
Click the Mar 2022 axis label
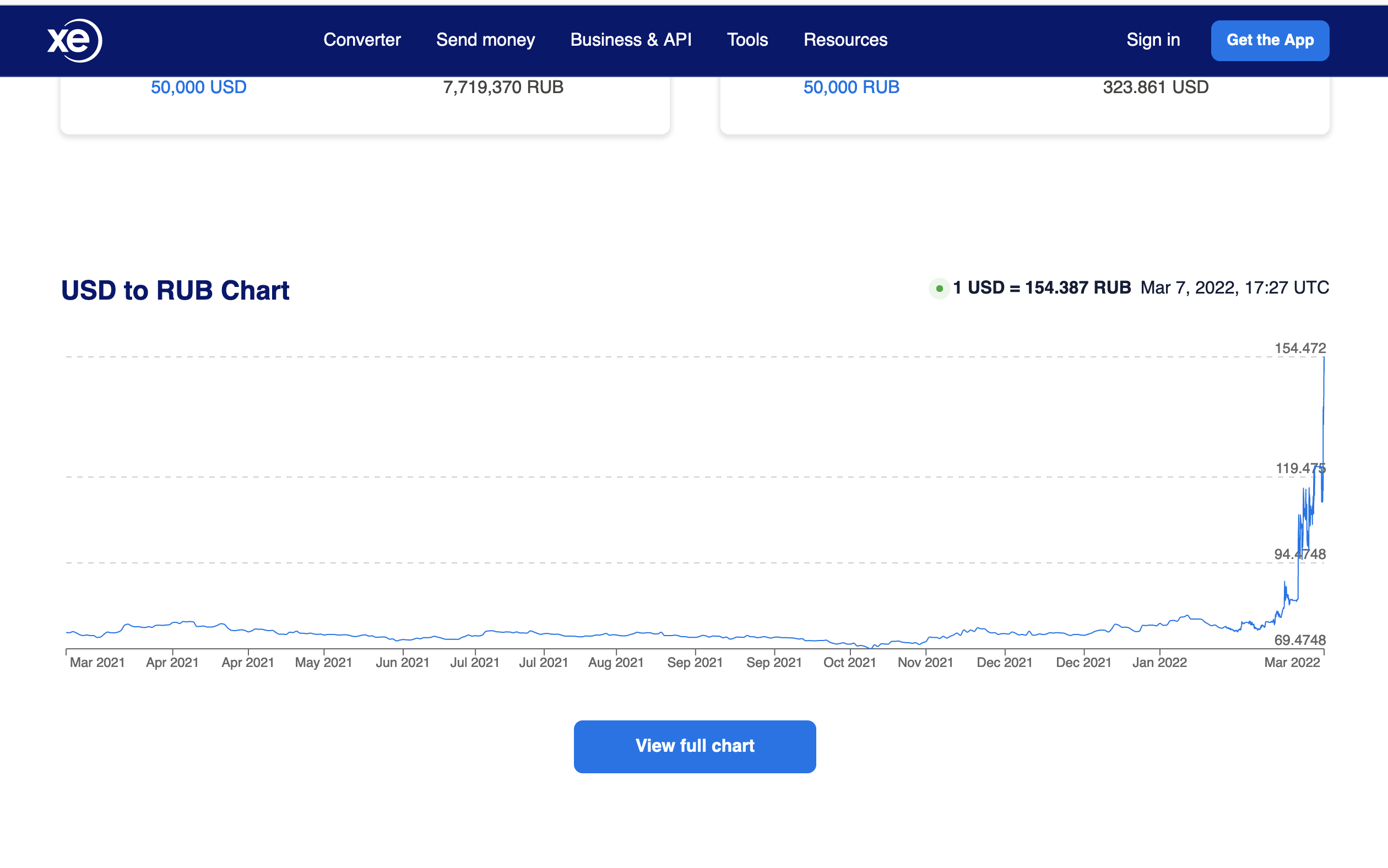[1292, 663]
